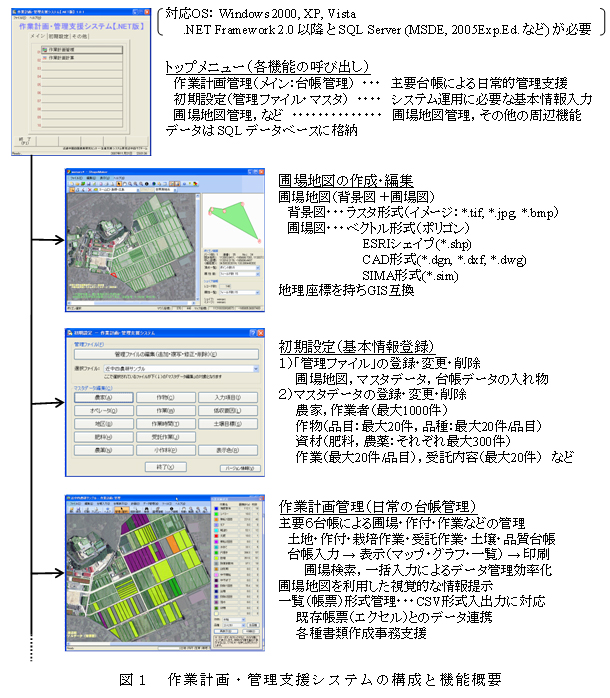
Task: Click the Open folder icon in ShapeMaker toolbar
Action: 77,183
